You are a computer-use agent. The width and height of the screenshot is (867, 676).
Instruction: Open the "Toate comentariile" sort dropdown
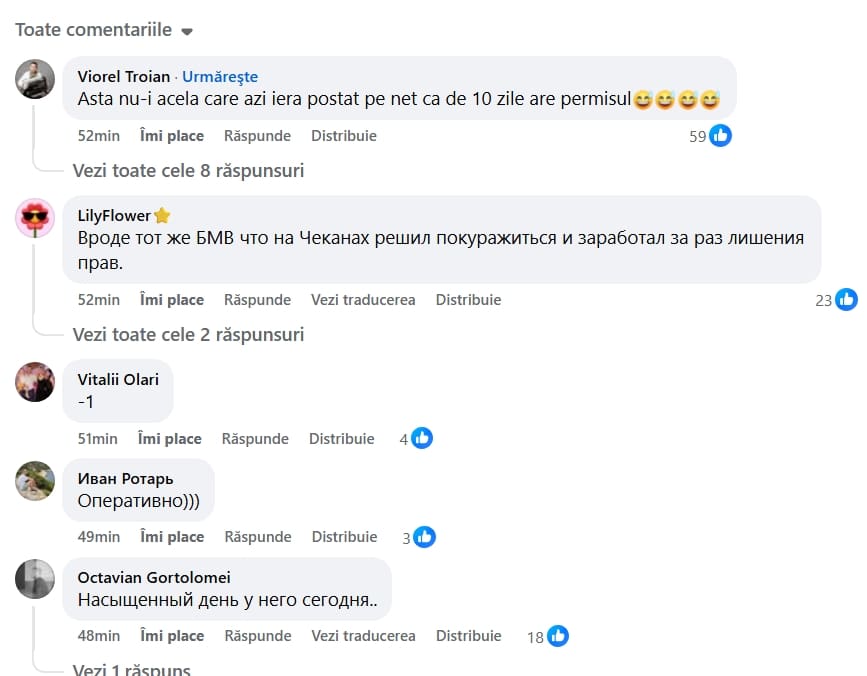104,30
